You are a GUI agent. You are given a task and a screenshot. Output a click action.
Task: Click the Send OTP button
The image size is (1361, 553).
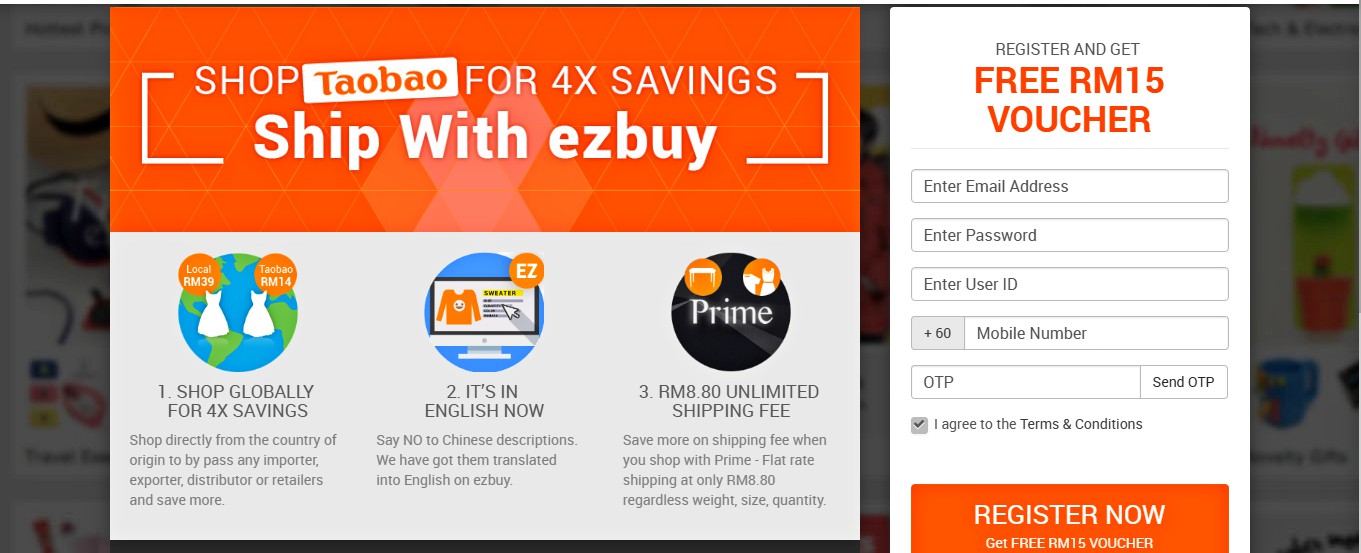pyautogui.click(x=1183, y=382)
